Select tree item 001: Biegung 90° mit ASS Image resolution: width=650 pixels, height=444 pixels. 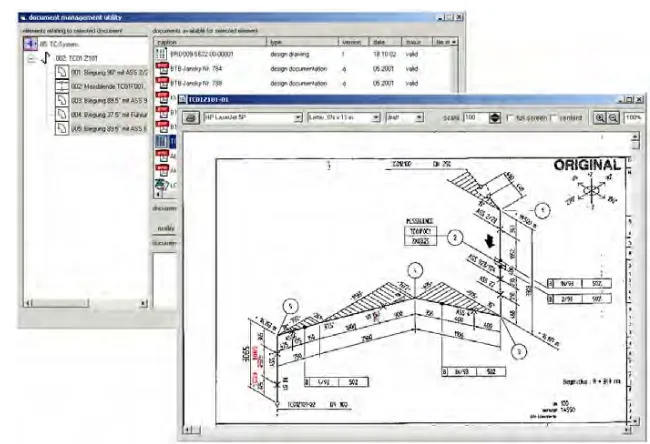click(109, 73)
